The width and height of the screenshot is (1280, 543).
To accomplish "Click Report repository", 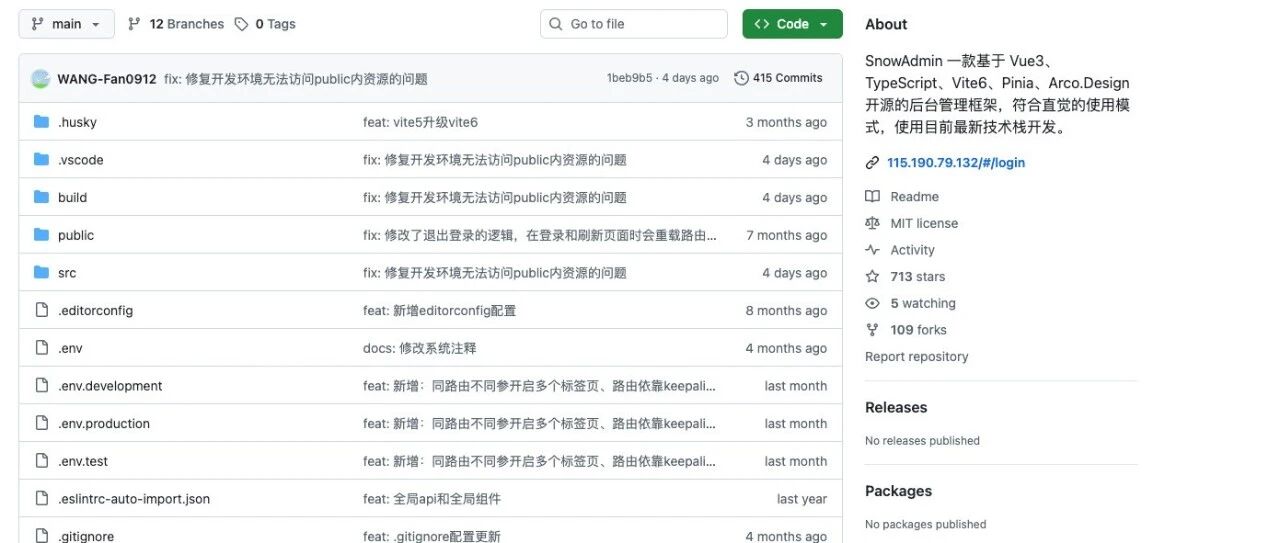I will click(x=916, y=357).
